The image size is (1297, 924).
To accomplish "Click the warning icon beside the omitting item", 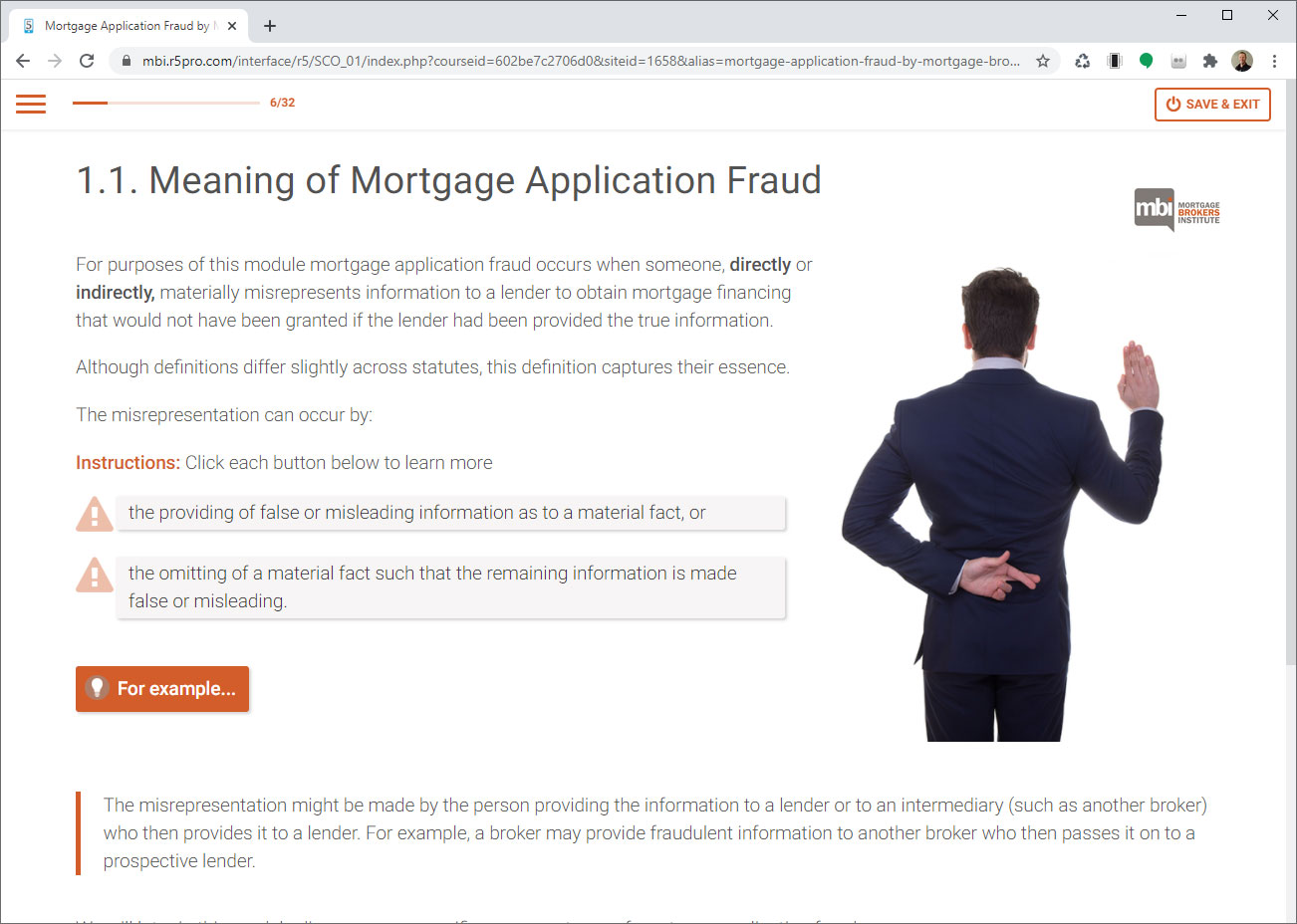I will coord(95,575).
